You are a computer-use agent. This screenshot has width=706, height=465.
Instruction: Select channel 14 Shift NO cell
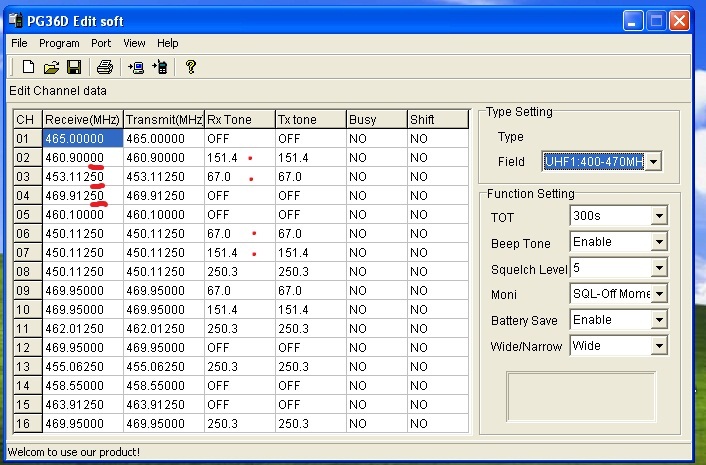[x=438, y=386]
